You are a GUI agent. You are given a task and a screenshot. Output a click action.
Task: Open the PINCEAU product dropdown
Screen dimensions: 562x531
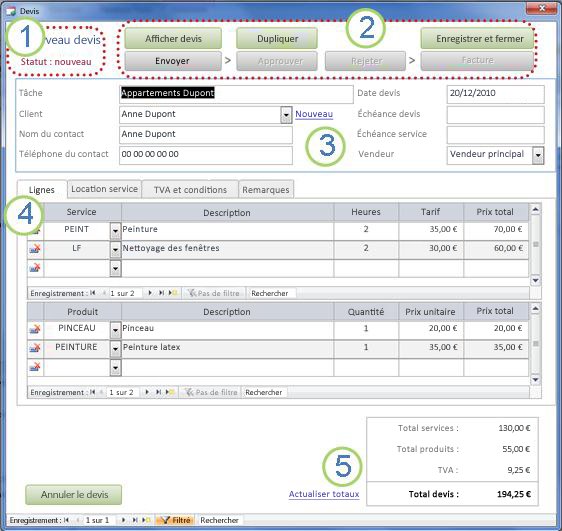coord(115,330)
